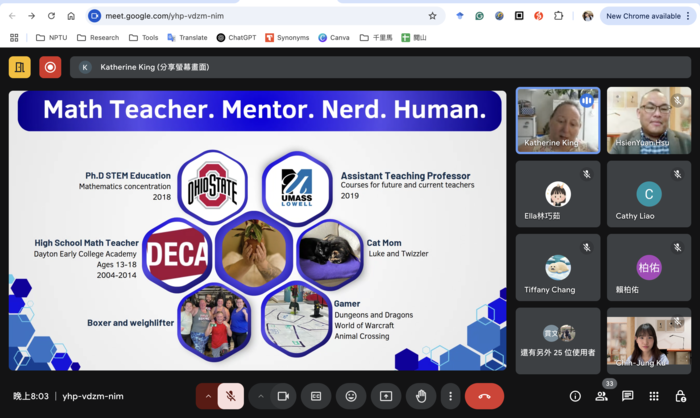Open the in-call chat panel
The width and height of the screenshot is (700, 418).
[x=628, y=396]
